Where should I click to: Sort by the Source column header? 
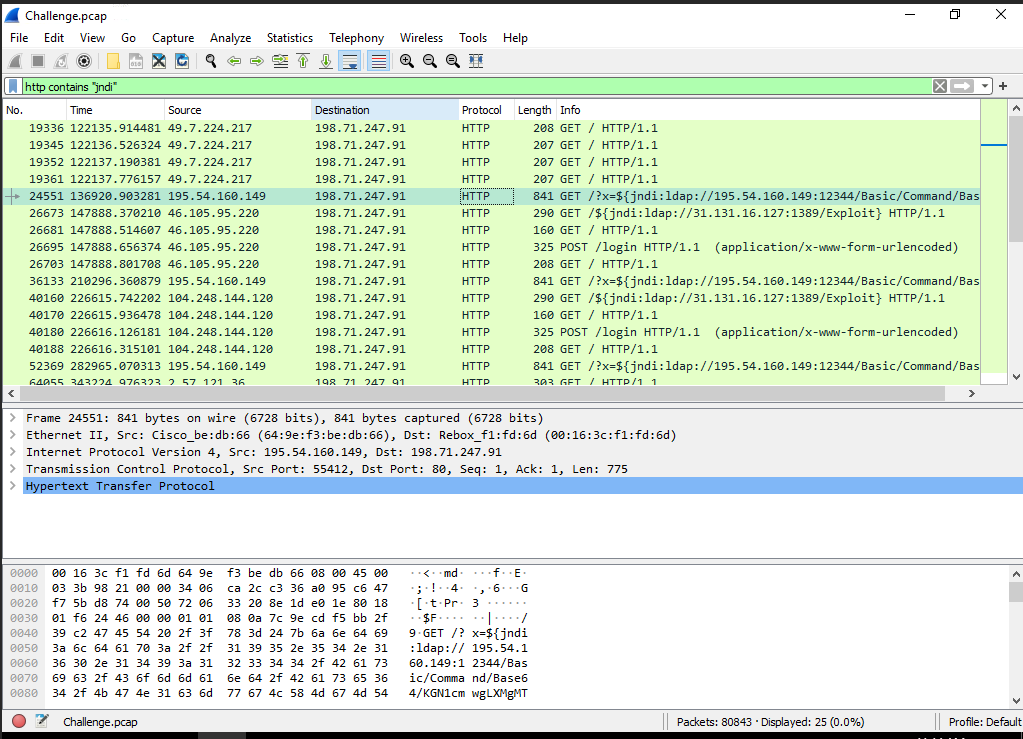(237, 110)
